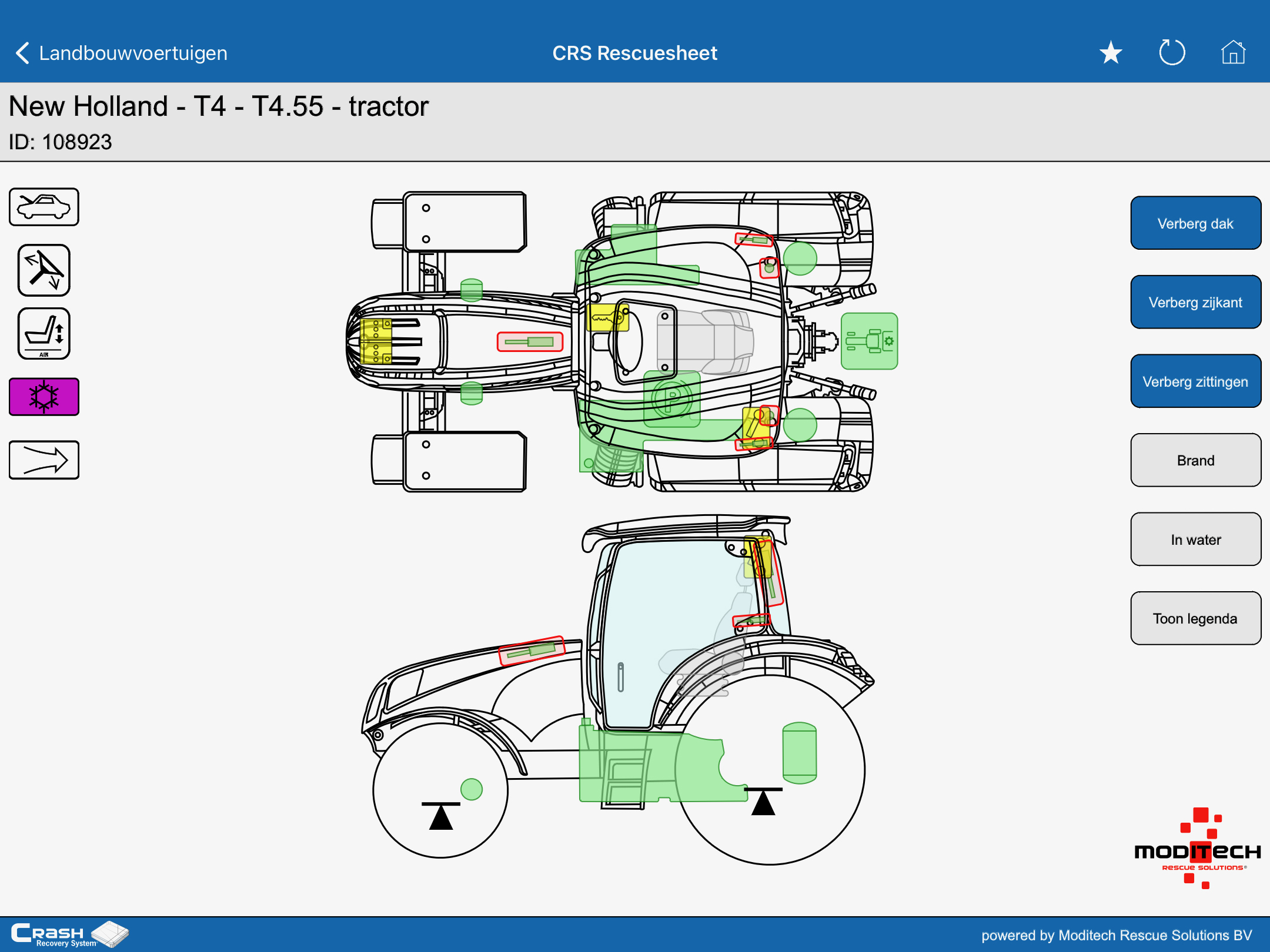Tap red hood gas strut in top view

(530, 341)
